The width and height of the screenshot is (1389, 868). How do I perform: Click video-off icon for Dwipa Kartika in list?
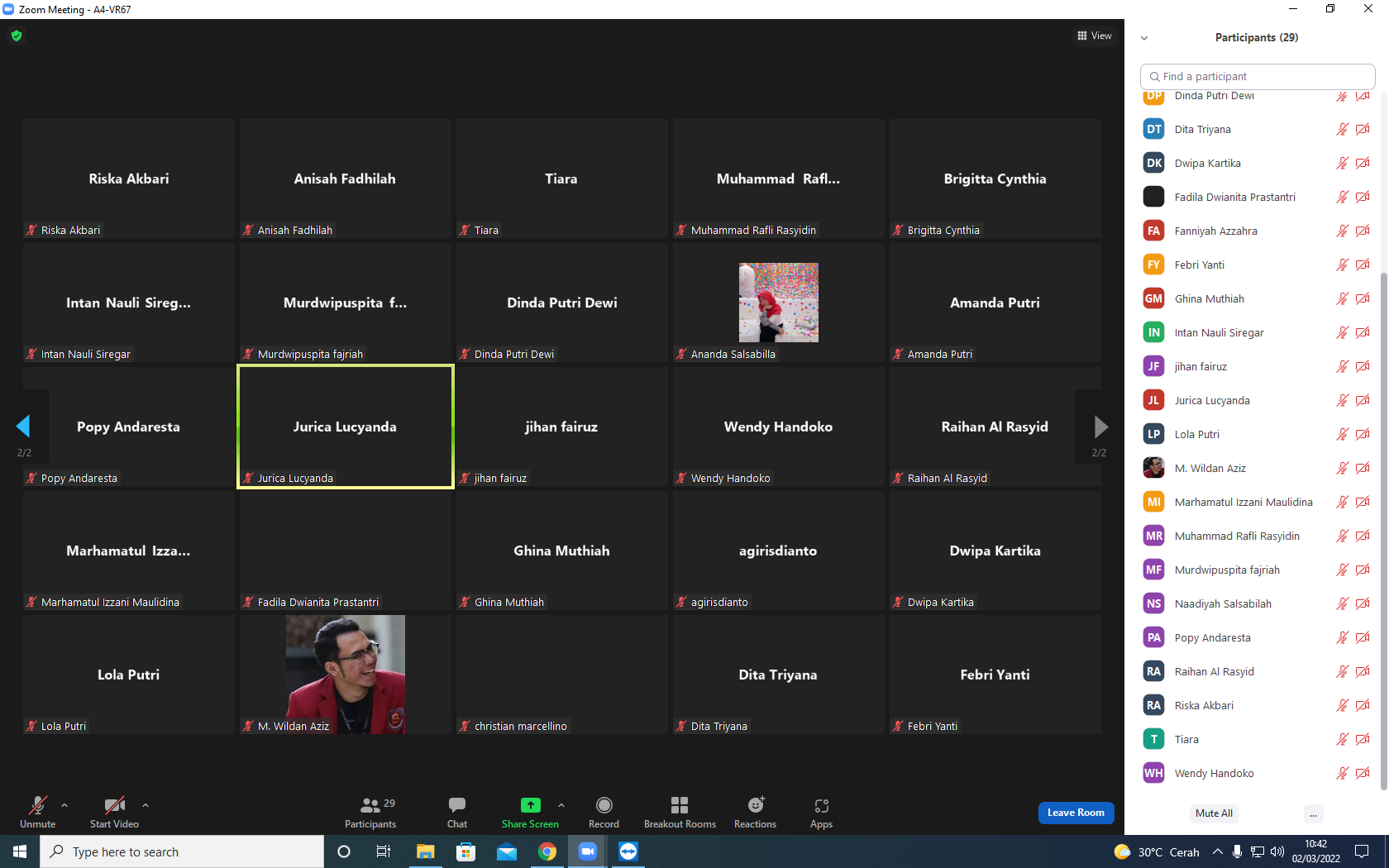pos(1363,163)
